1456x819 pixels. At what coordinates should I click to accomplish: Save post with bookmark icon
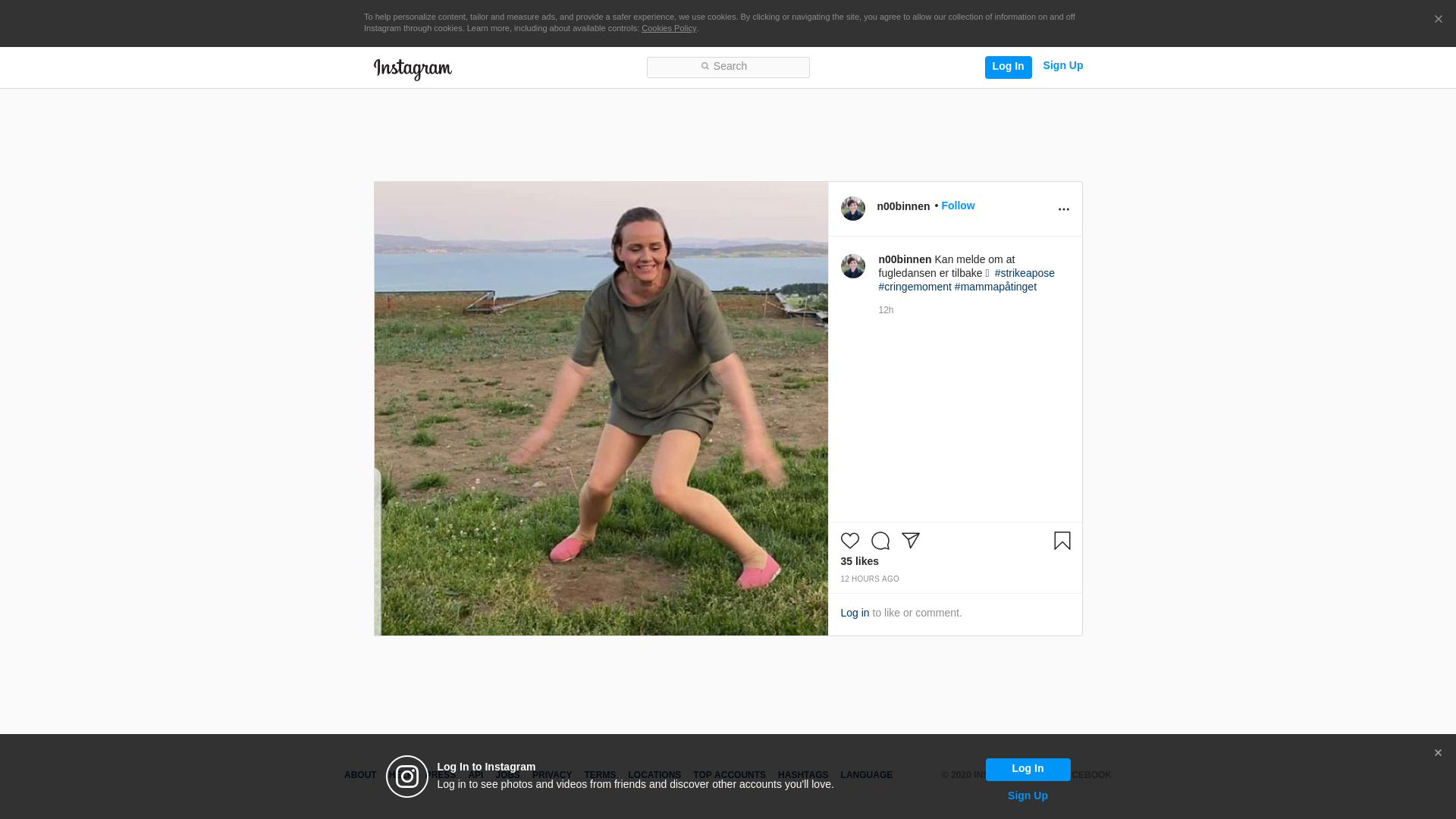tap(1062, 541)
